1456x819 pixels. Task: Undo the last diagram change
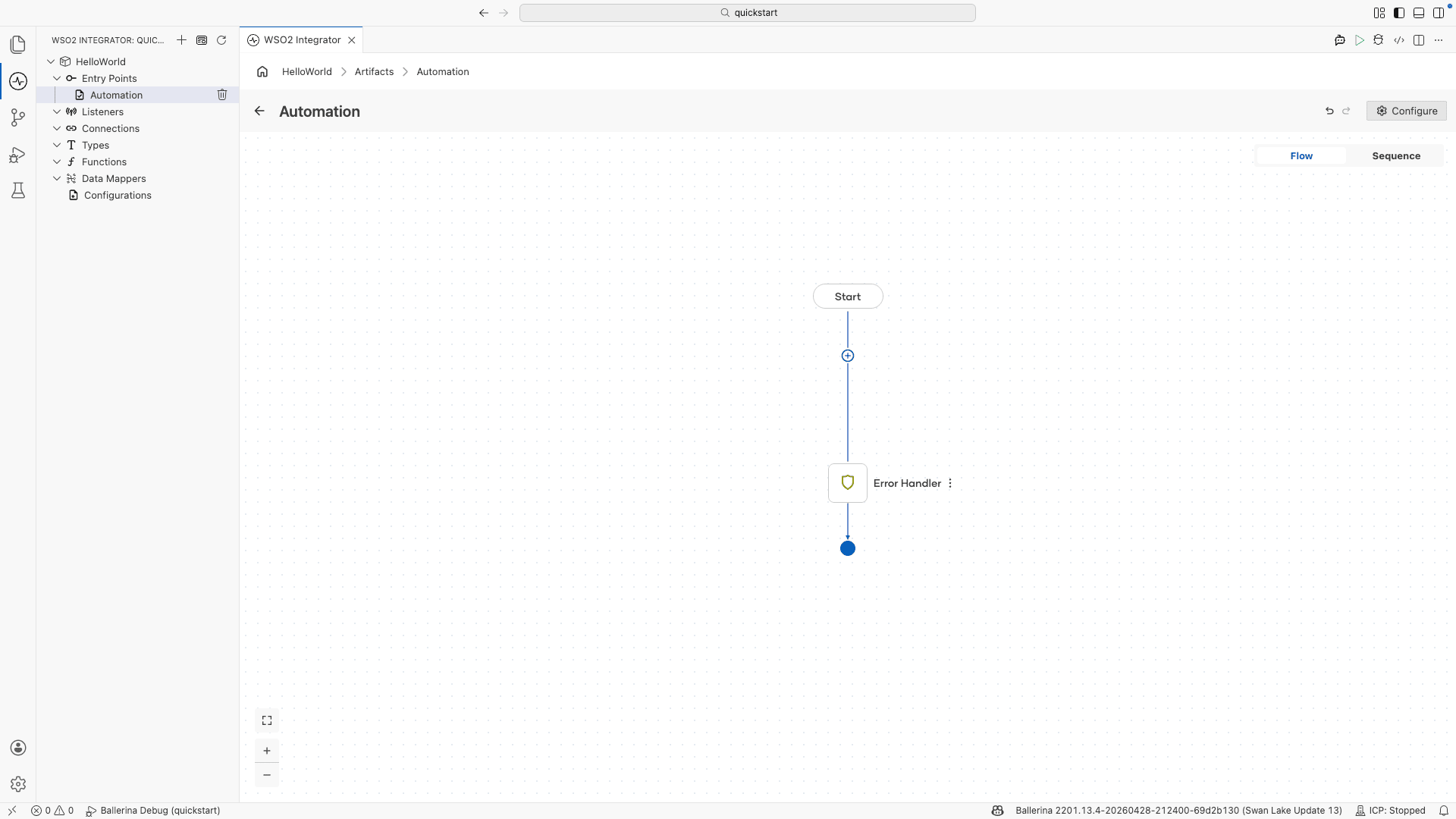pos(1329,111)
